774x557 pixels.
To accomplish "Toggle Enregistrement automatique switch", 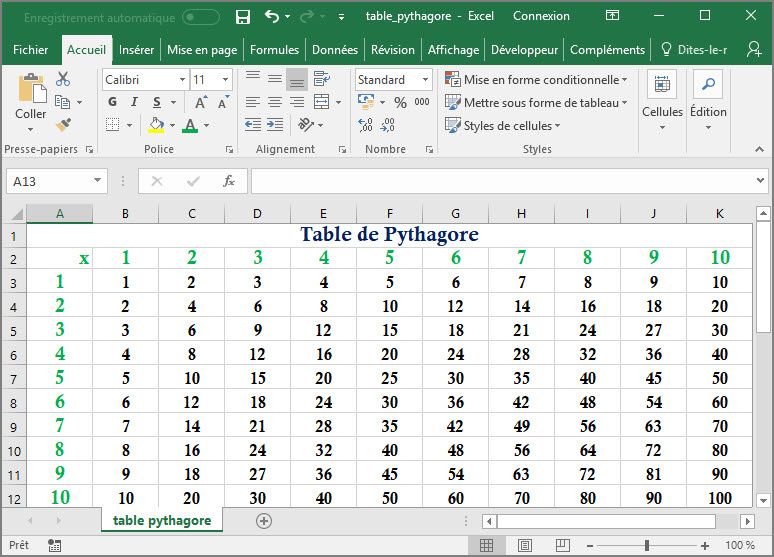I will pos(200,18).
